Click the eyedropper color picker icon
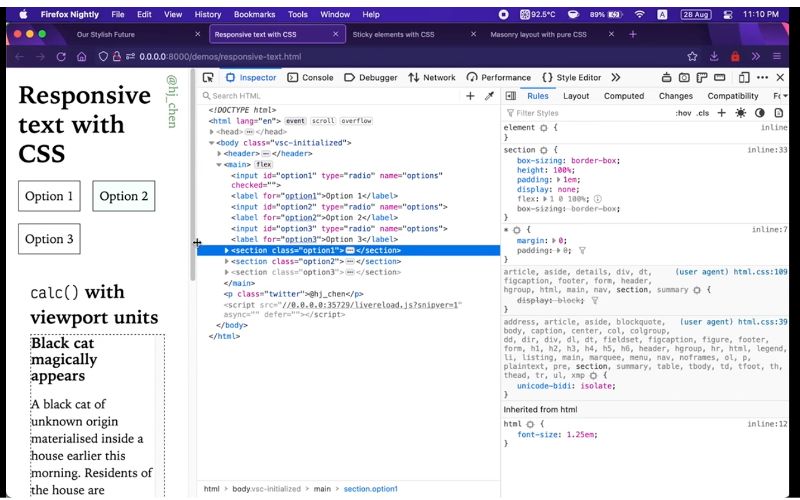 tap(489, 96)
